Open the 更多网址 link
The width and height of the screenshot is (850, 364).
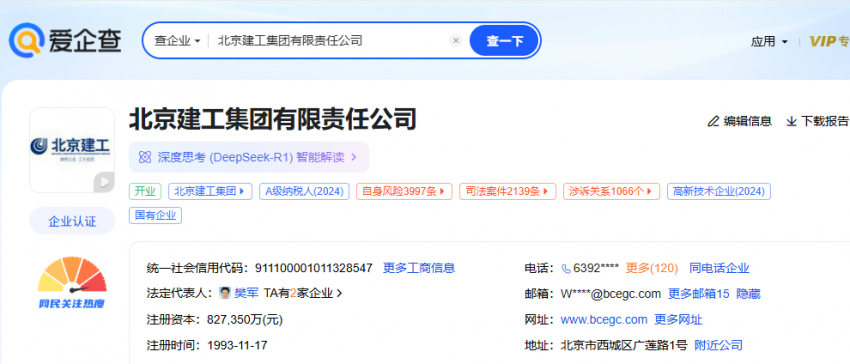(x=678, y=320)
